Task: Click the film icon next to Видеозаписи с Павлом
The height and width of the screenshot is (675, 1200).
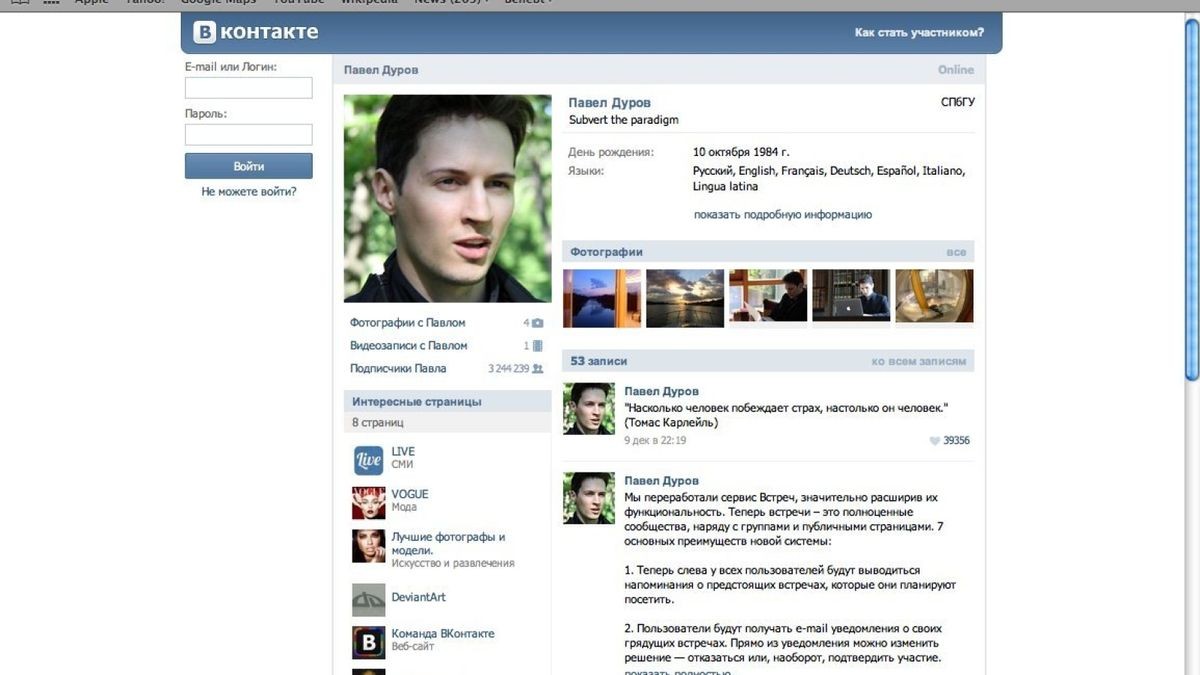Action: click(537, 344)
